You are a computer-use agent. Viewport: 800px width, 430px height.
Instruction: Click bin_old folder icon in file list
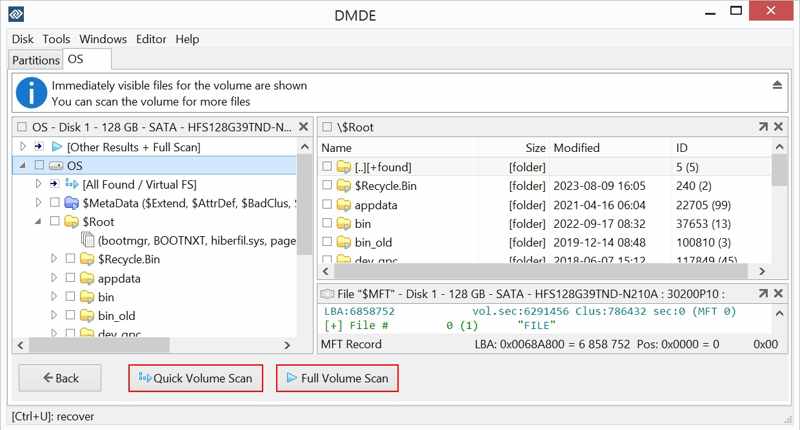(x=344, y=242)
